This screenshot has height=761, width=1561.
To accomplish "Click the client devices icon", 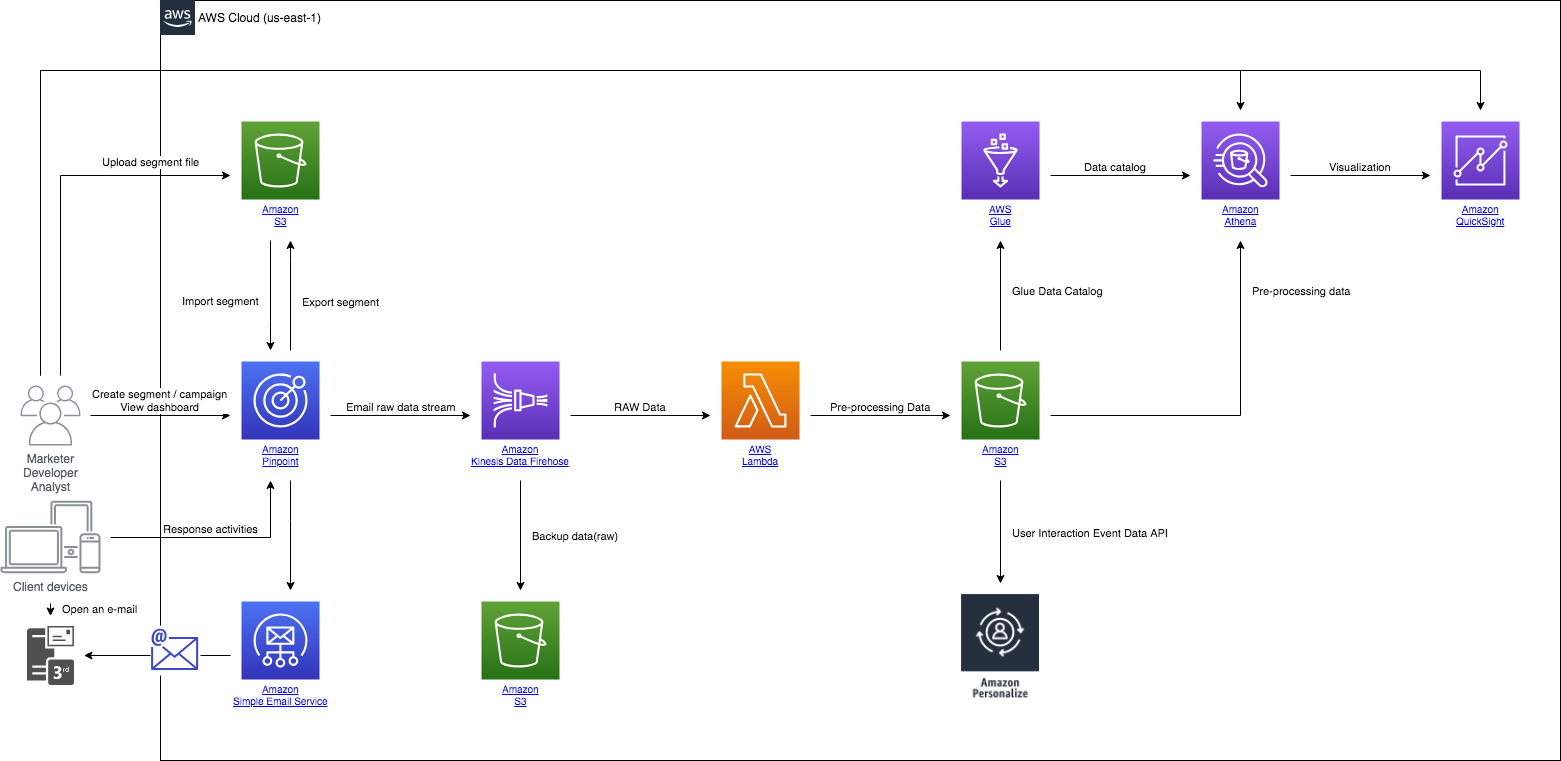I will pos(53,537).
